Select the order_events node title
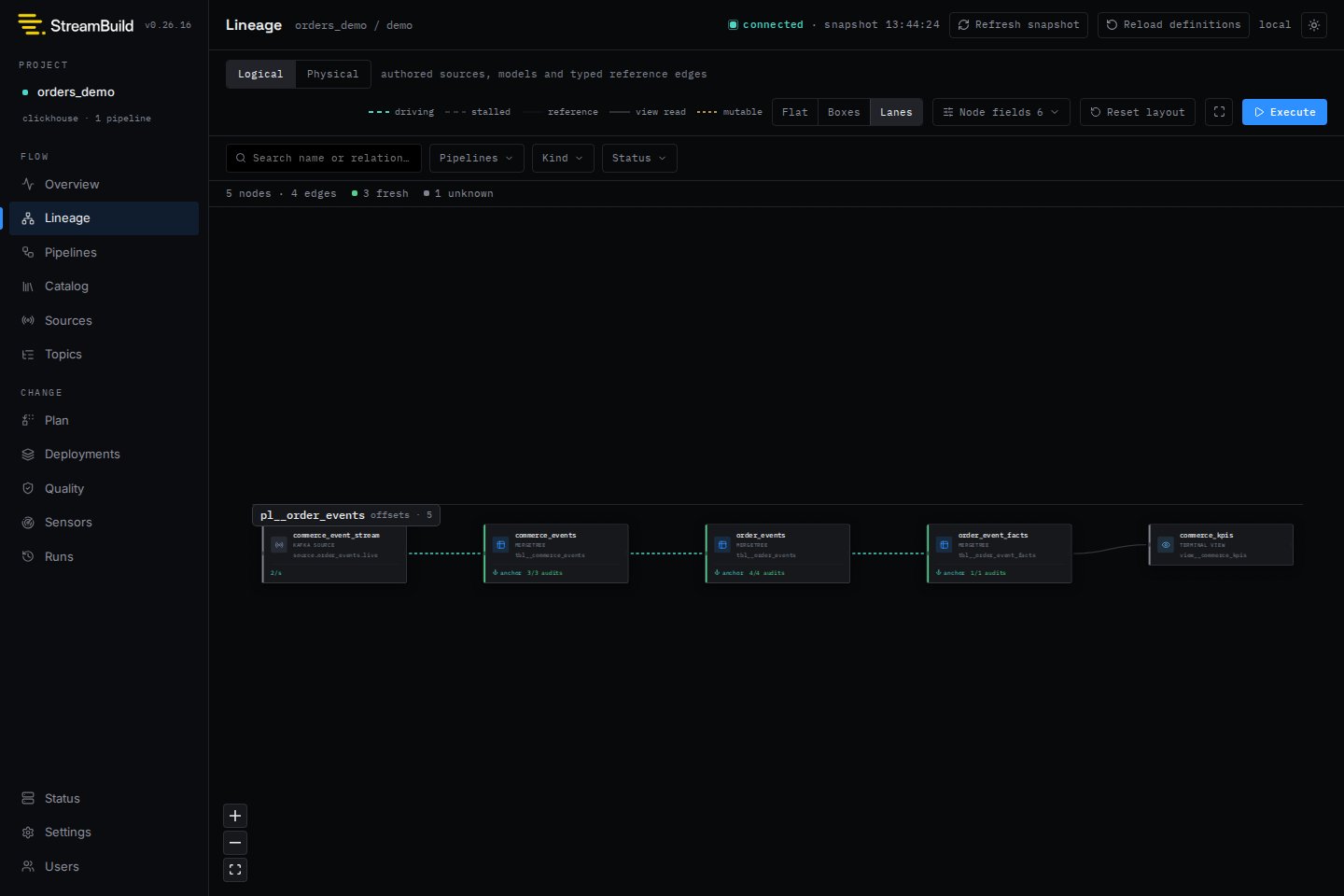Viewport: 1344px width, 896px height. coord(761,536)
